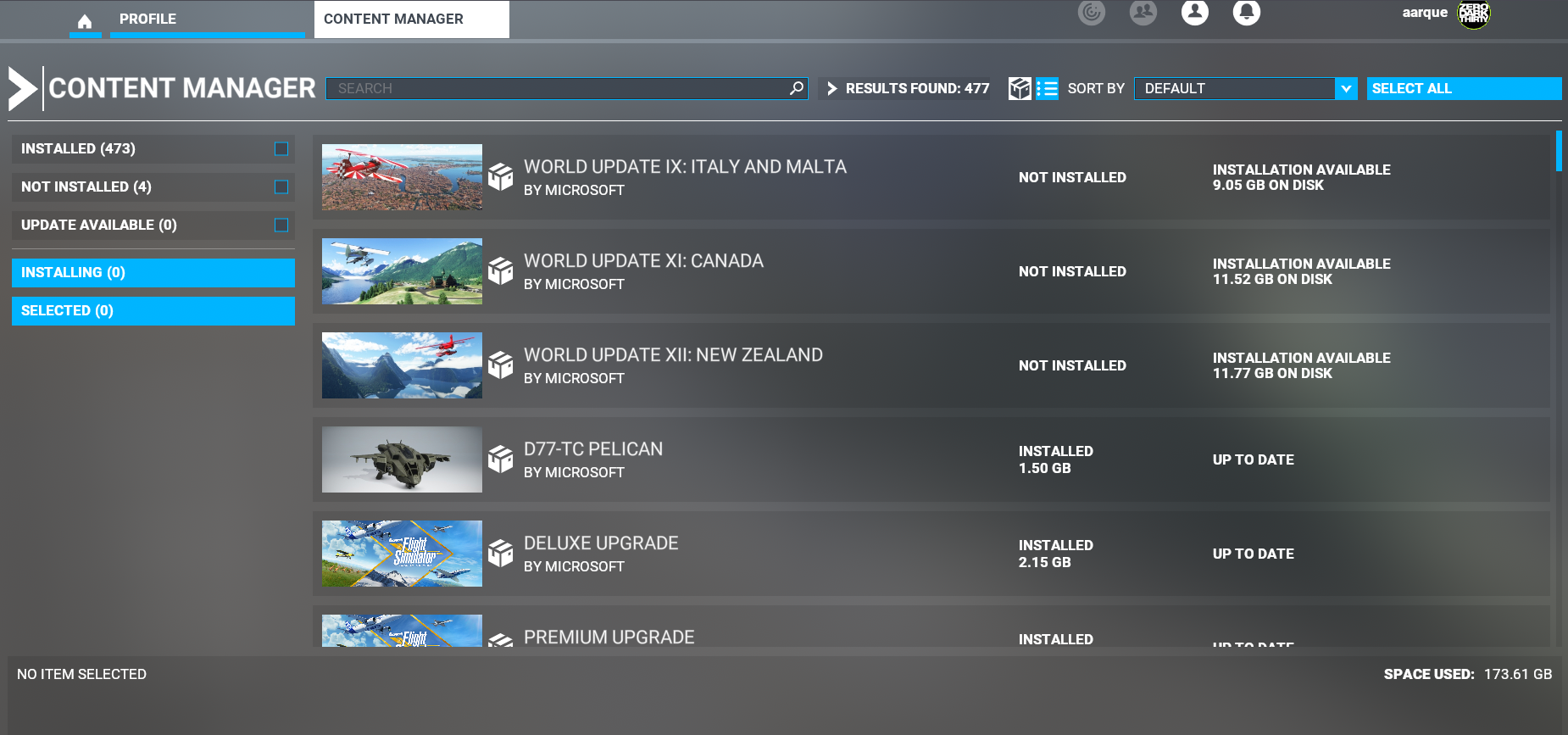Click the Default sort combo box

pyautogui.click(x=1233, y=88)
